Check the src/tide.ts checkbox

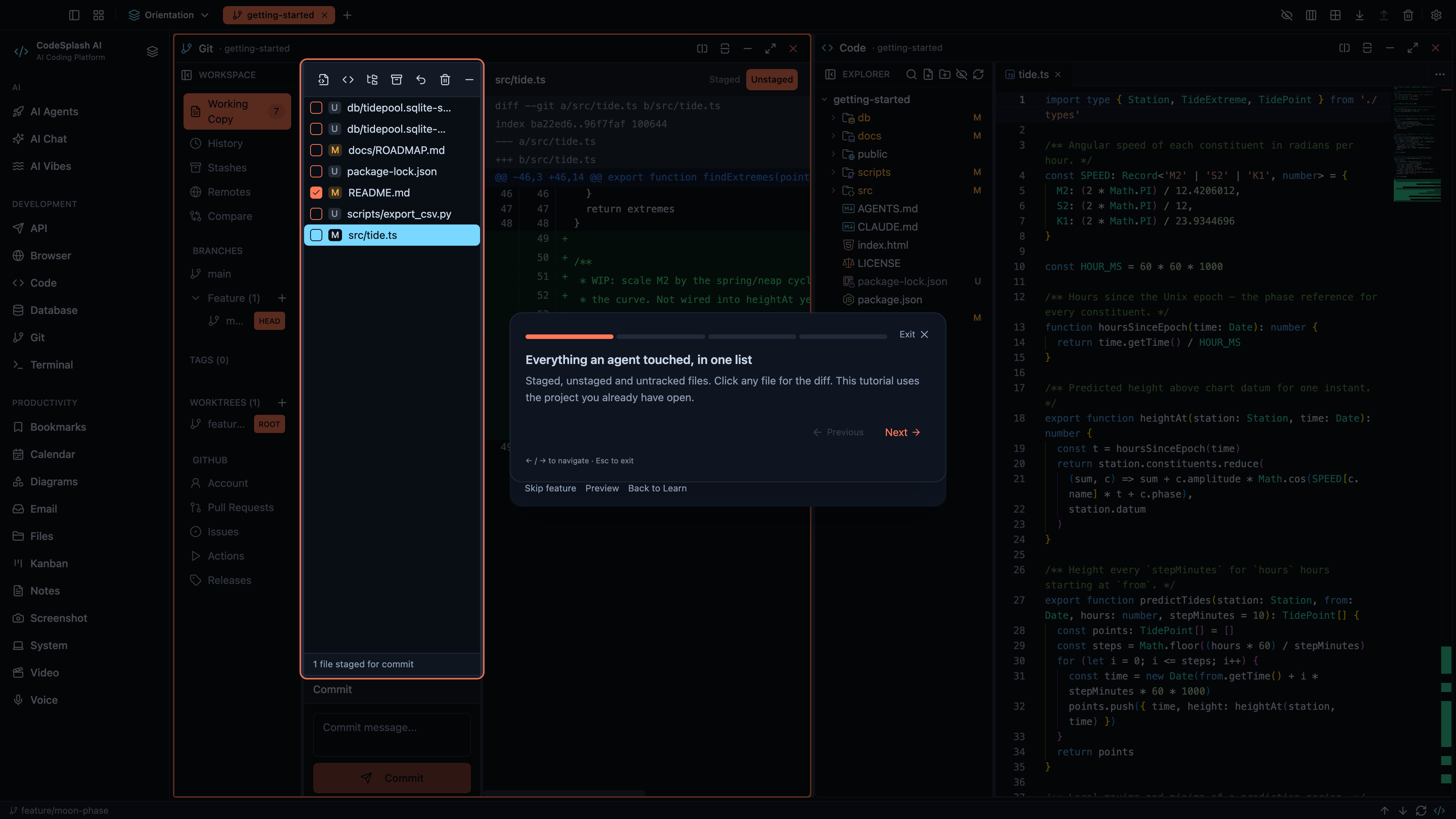pyautogui.click(x=316, y=235)
